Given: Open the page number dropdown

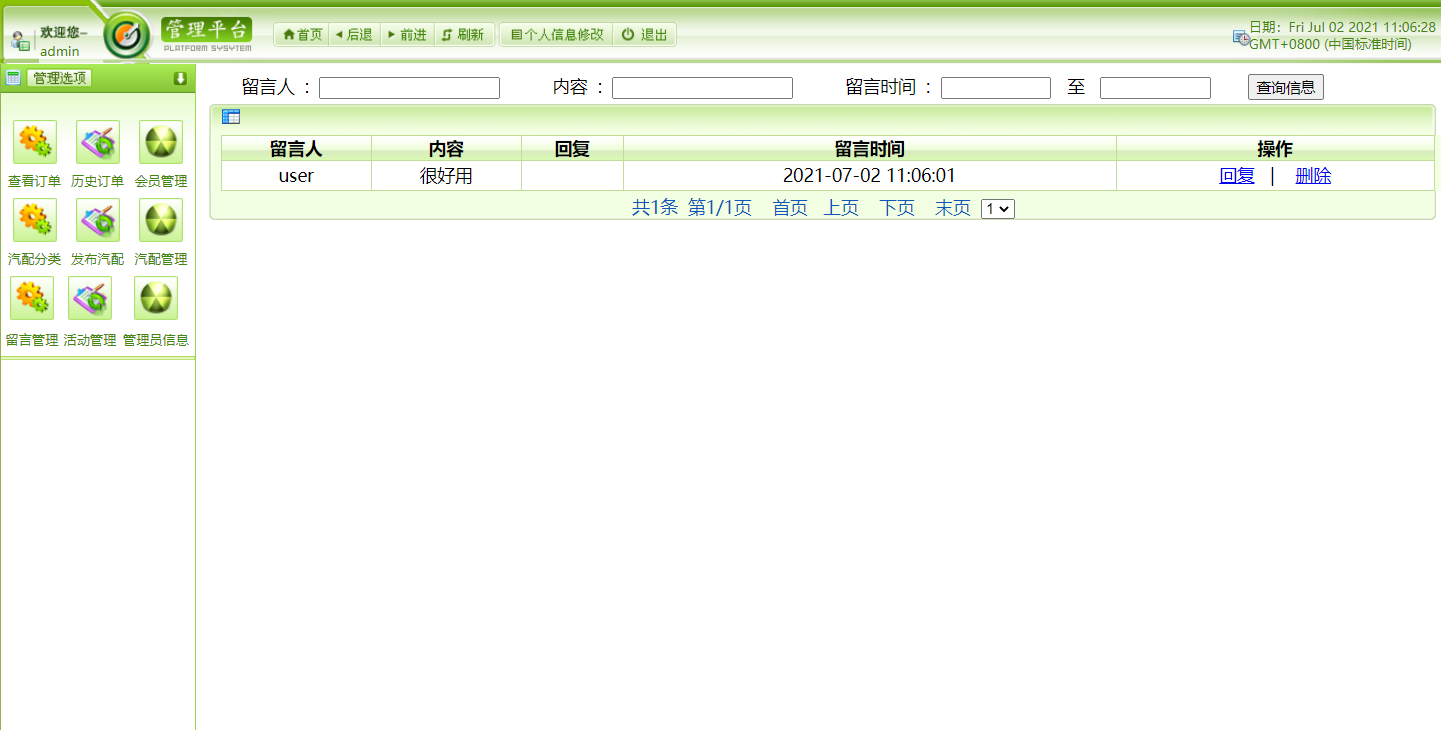Looking at the screenshot, I should coord(996,208).
